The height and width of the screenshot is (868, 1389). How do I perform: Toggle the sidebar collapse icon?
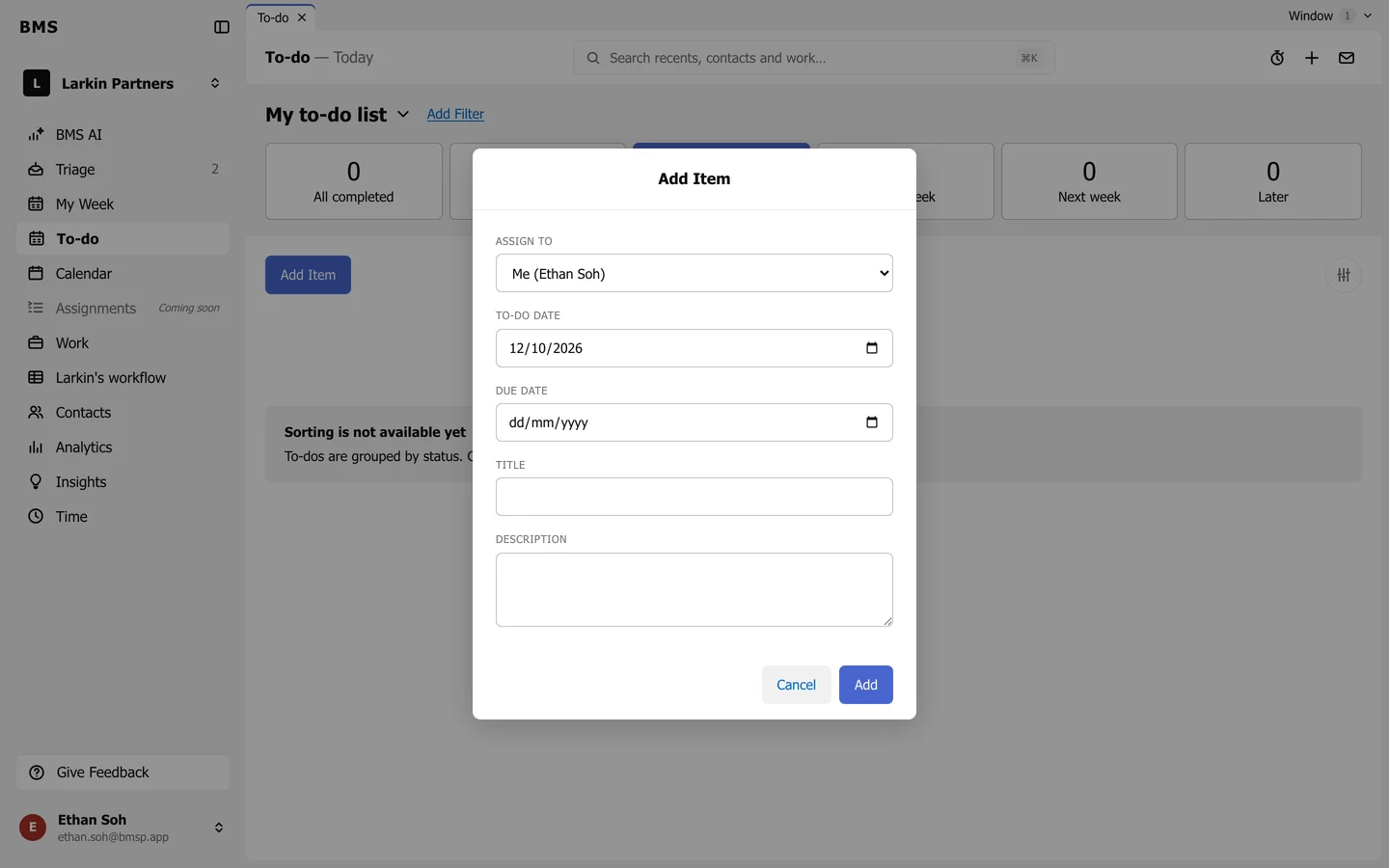coord(222,27)
